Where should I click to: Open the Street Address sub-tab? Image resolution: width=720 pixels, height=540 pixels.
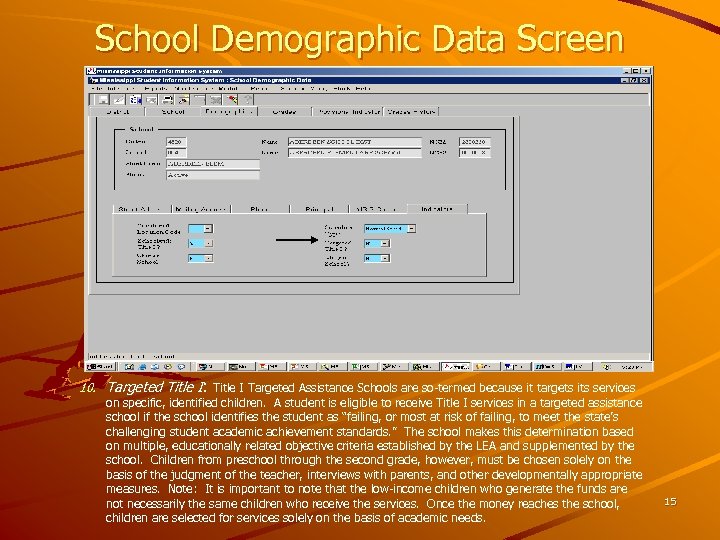click(141, 209)
